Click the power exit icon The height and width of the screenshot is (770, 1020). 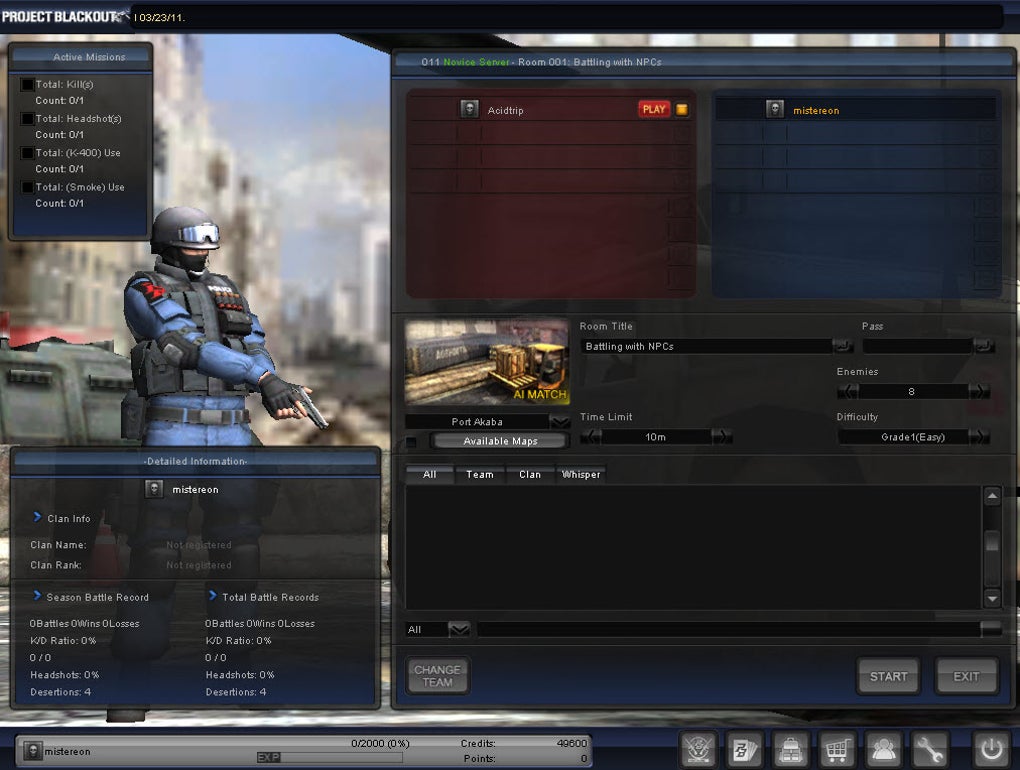991,750
